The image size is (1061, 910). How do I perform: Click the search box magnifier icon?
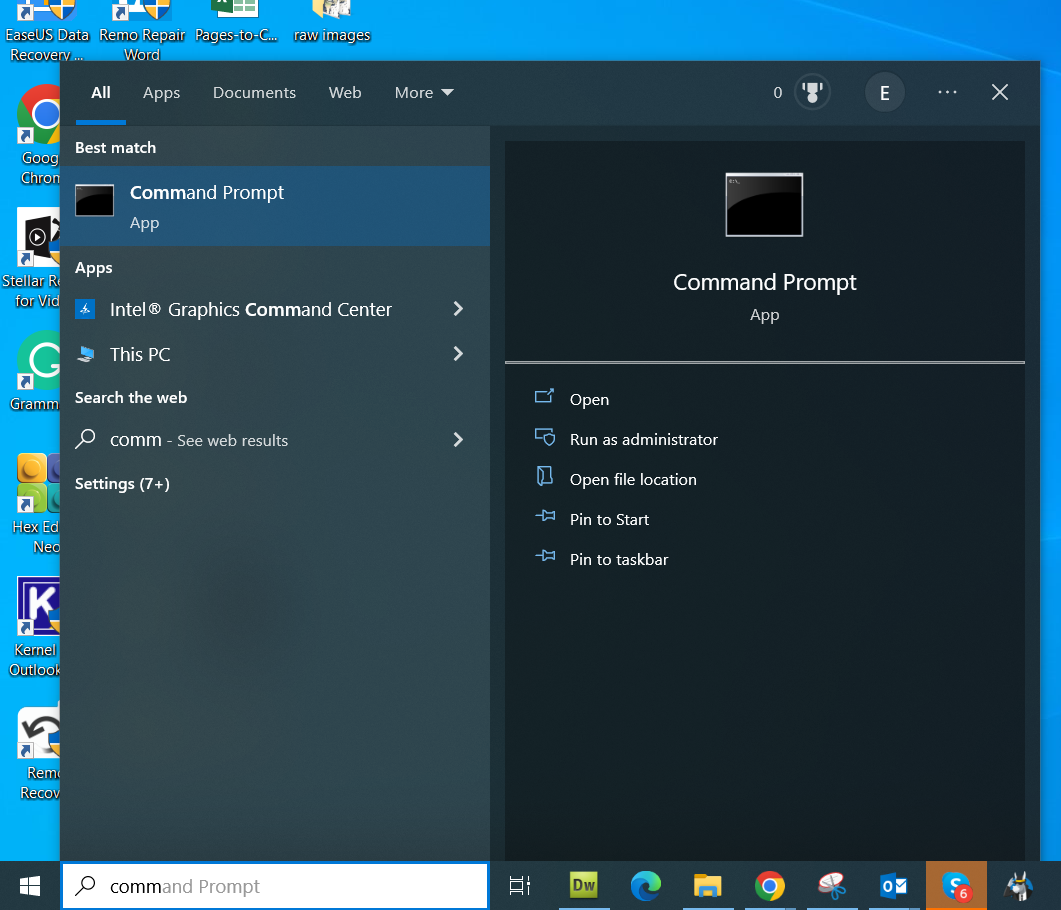[x=85, y=886]
